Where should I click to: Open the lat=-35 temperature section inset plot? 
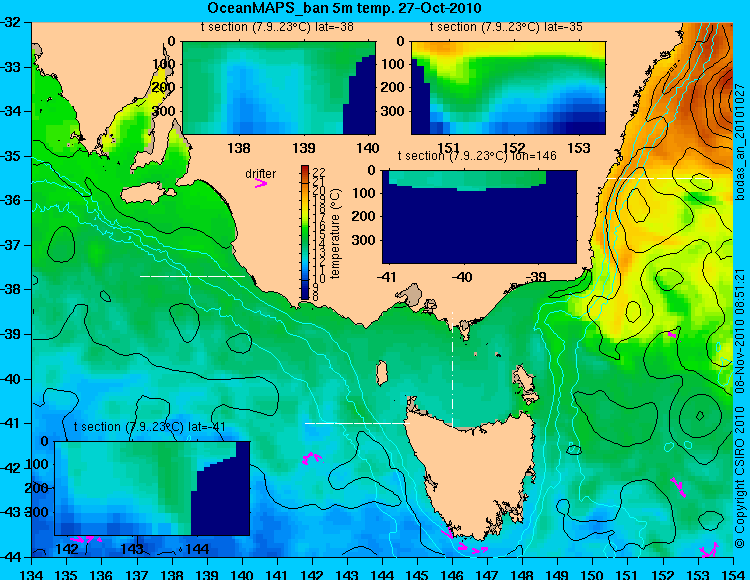(508, 88)
